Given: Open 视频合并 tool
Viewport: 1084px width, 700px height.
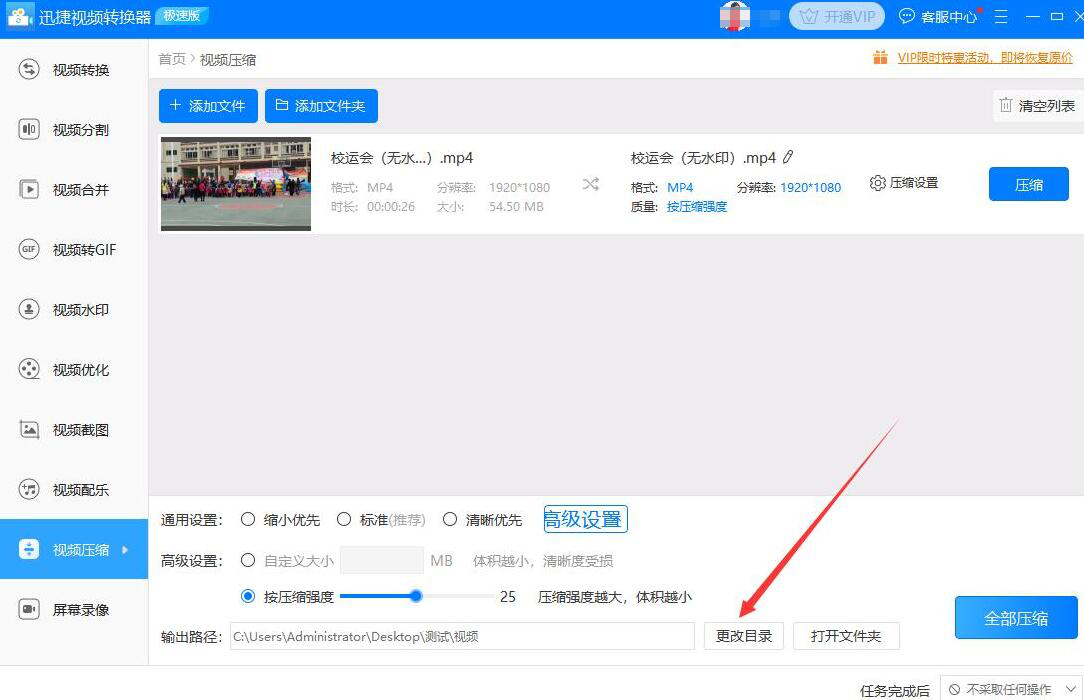Looking at the screenshot, I should click(x=74, y=189).
